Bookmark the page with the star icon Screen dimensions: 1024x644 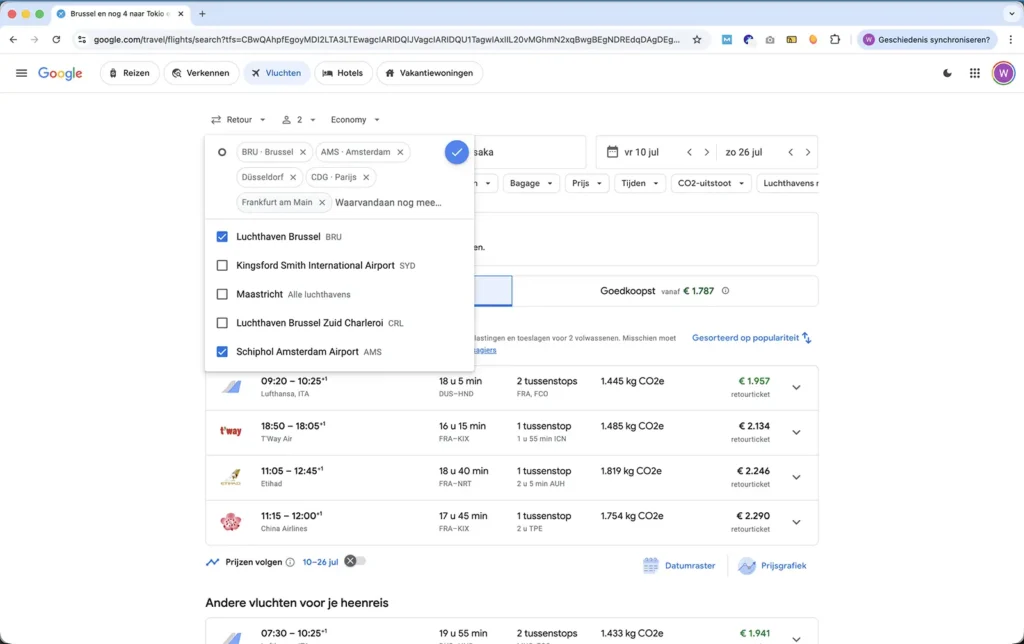click(699, 39)
